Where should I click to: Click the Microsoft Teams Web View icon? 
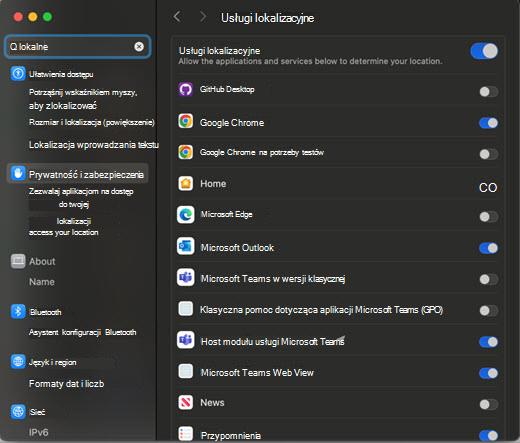point(186,371)
